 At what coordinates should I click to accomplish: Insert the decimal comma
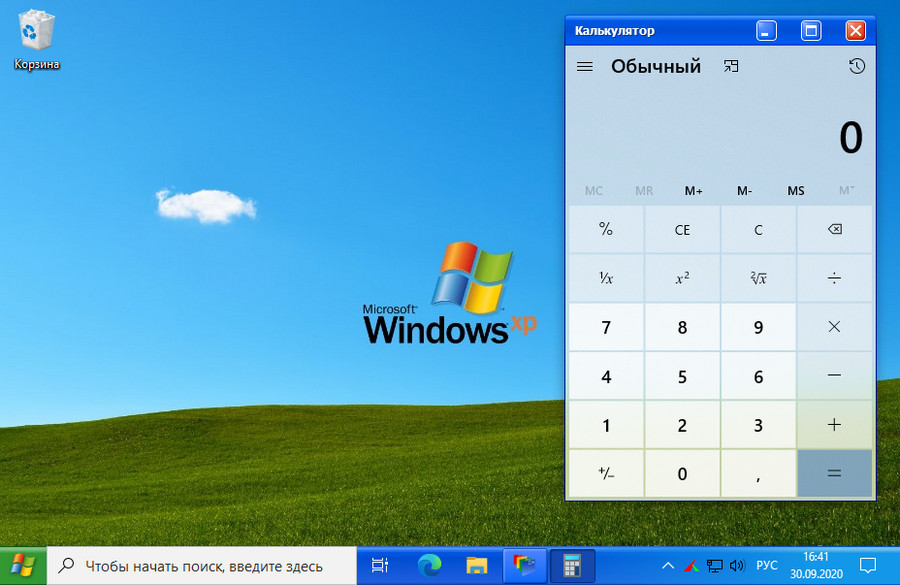point(758,474)
